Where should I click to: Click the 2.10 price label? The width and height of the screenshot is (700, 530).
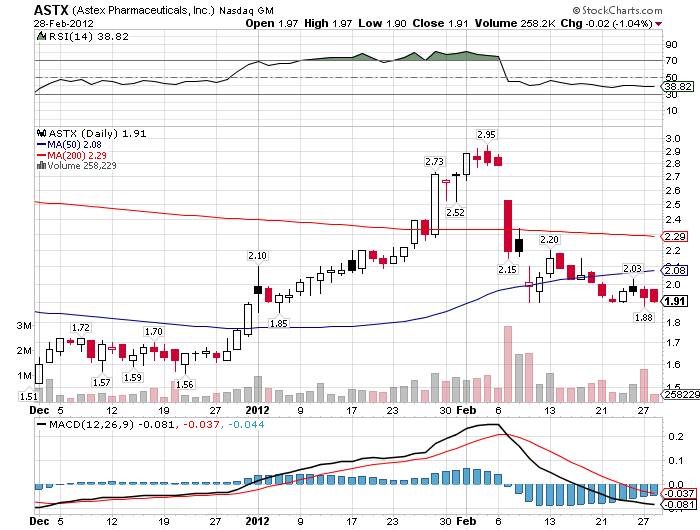(257, 255)
